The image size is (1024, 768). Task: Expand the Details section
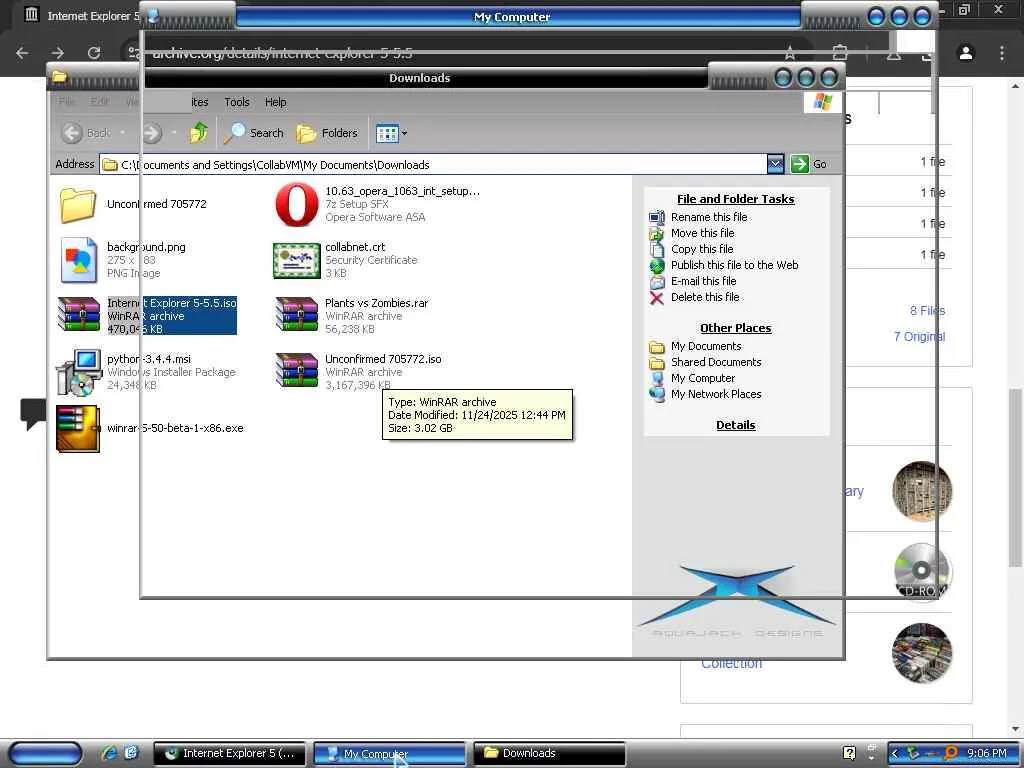point(735,425)
